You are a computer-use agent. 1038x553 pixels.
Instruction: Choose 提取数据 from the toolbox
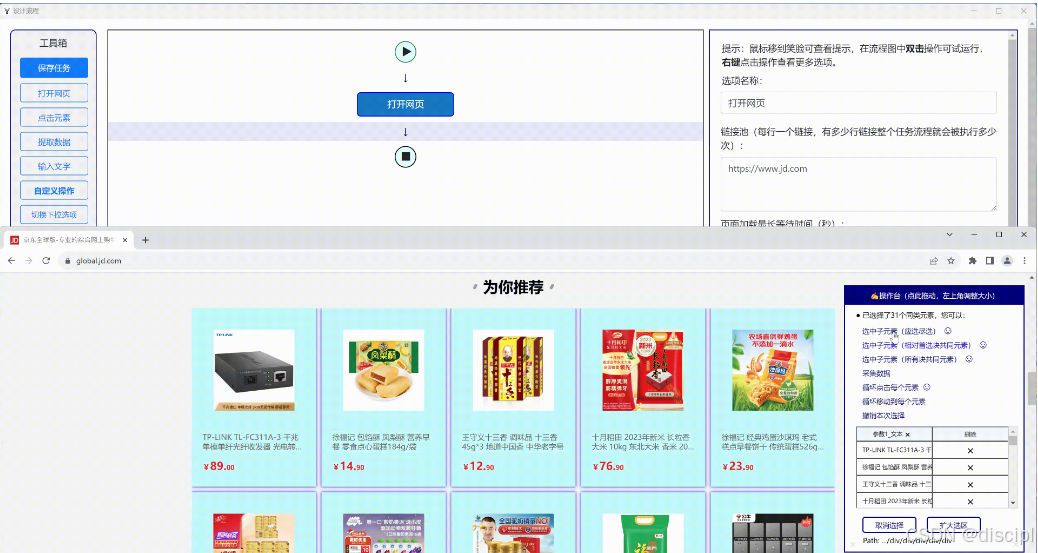[54, 142]
